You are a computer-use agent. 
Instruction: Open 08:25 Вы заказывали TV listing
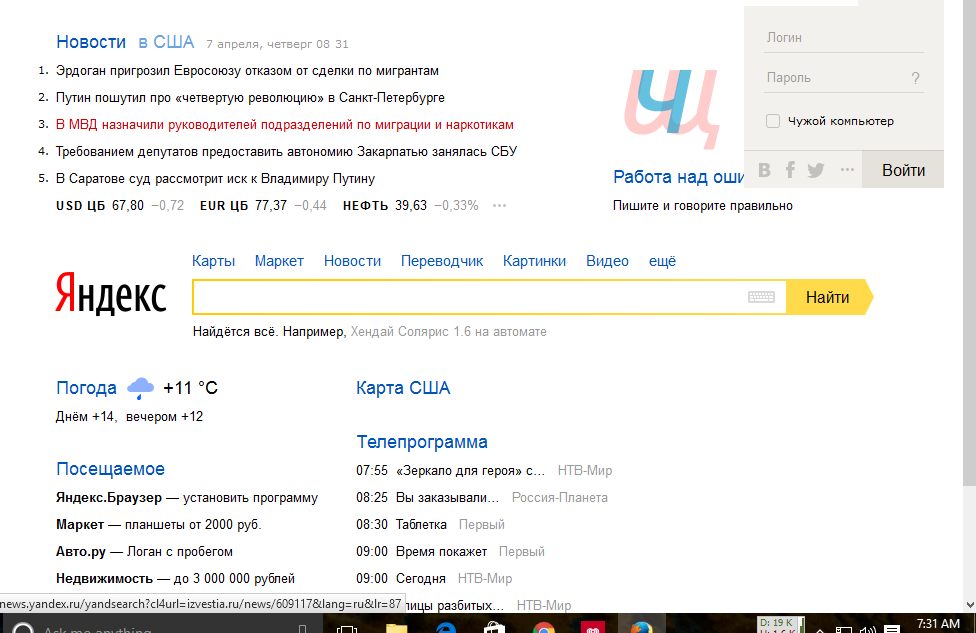[x=428, y=497]
